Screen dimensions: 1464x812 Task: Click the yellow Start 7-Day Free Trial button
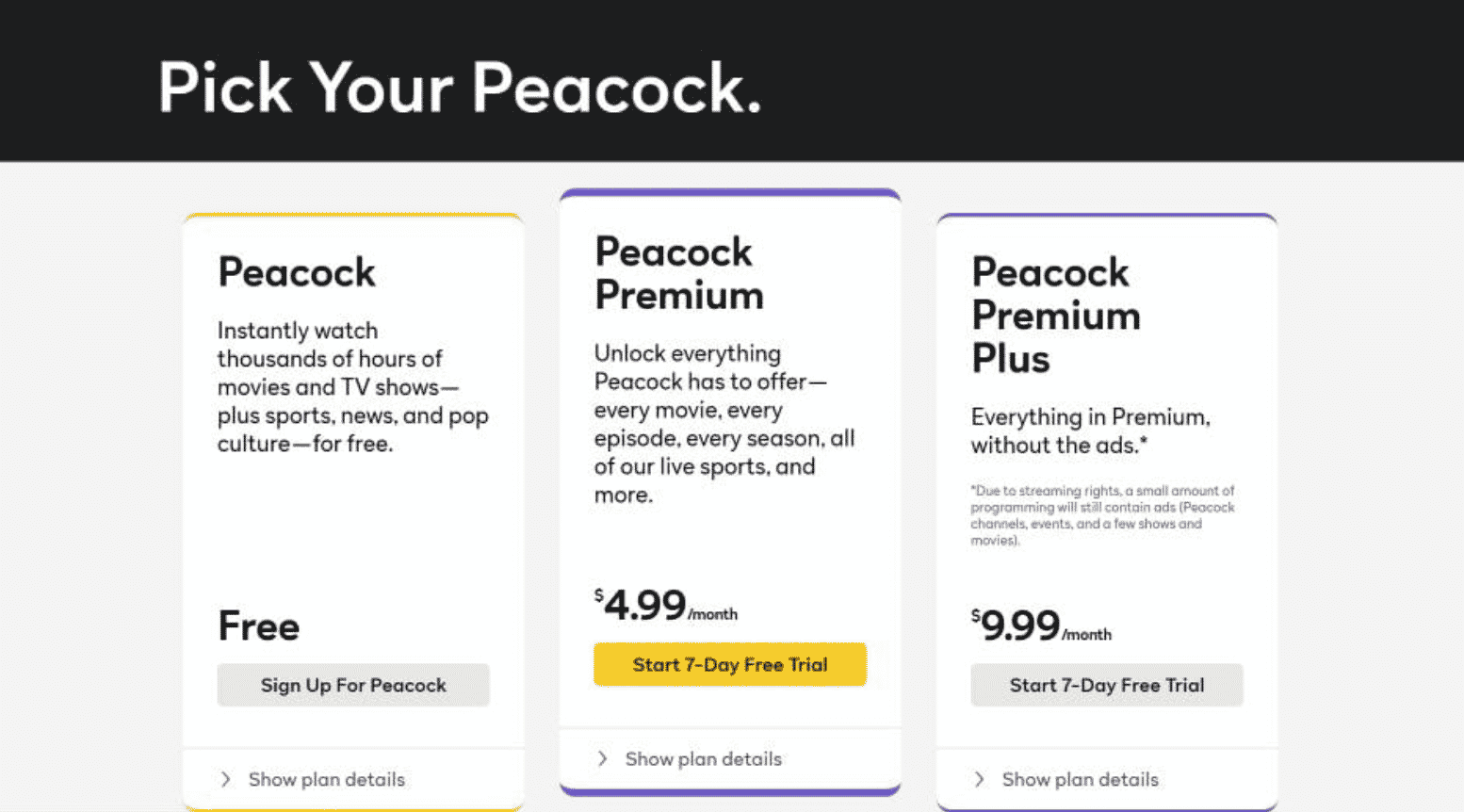click(729, 664)
